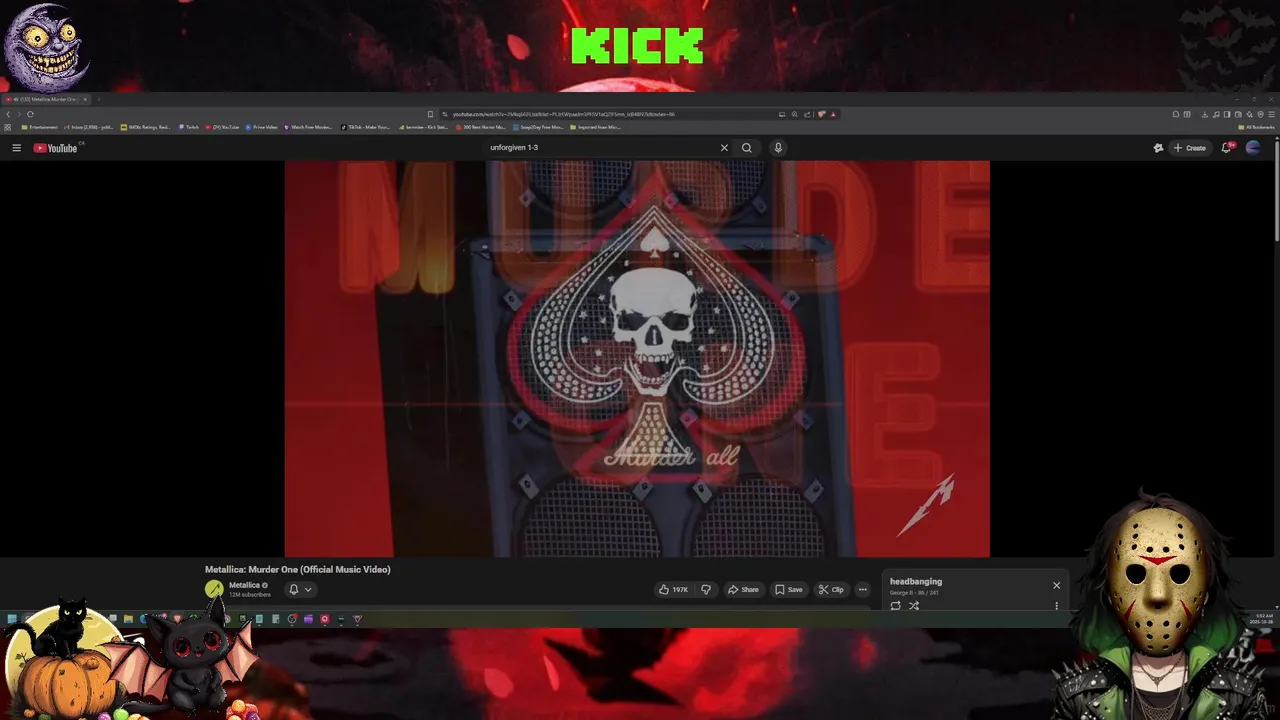This screenshot has width=1280, height=720.
Task: Start voice search with microphone icon
Action: (x=778, y=148)
